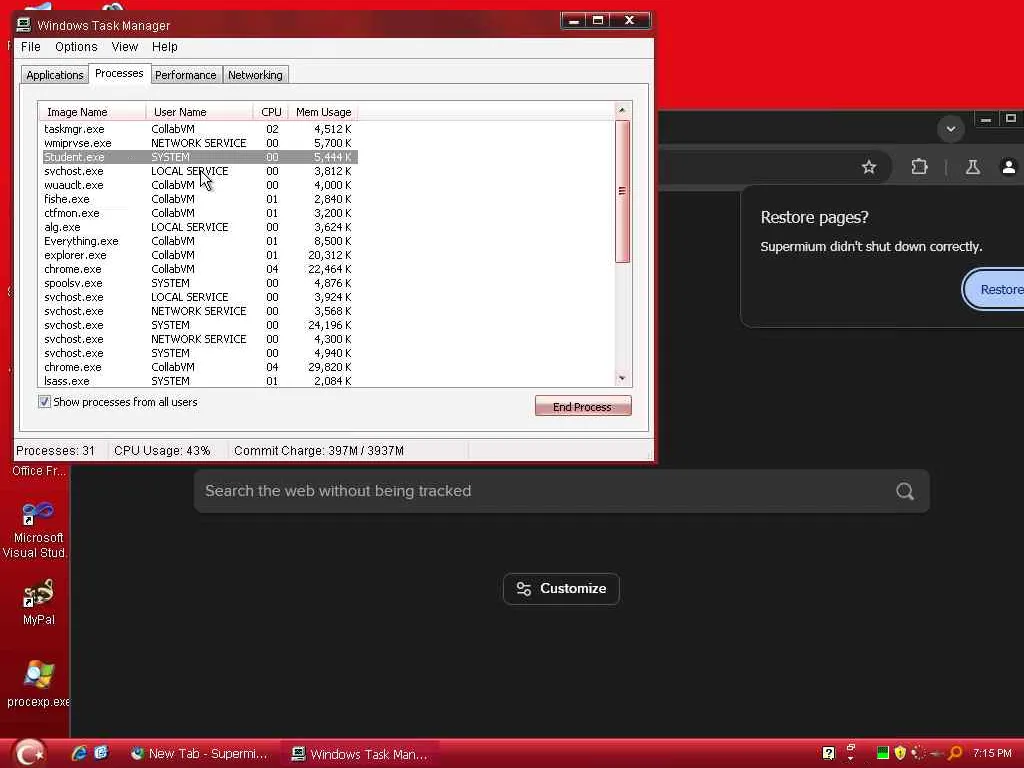Select wmiprvse.exe process row

coord(198,143)
